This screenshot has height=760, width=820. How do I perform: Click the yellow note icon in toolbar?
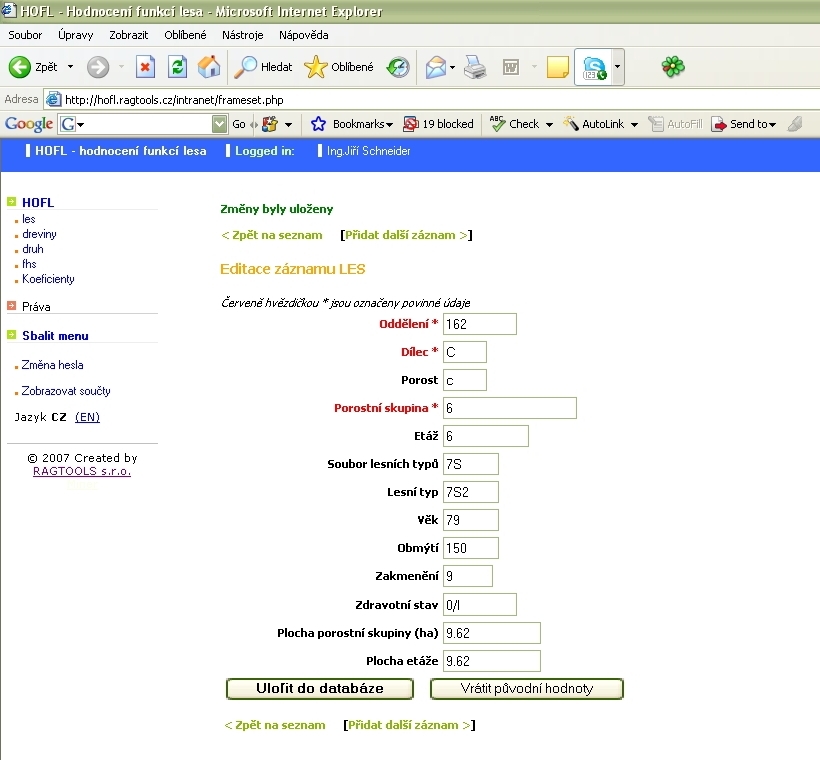point(557,67)
